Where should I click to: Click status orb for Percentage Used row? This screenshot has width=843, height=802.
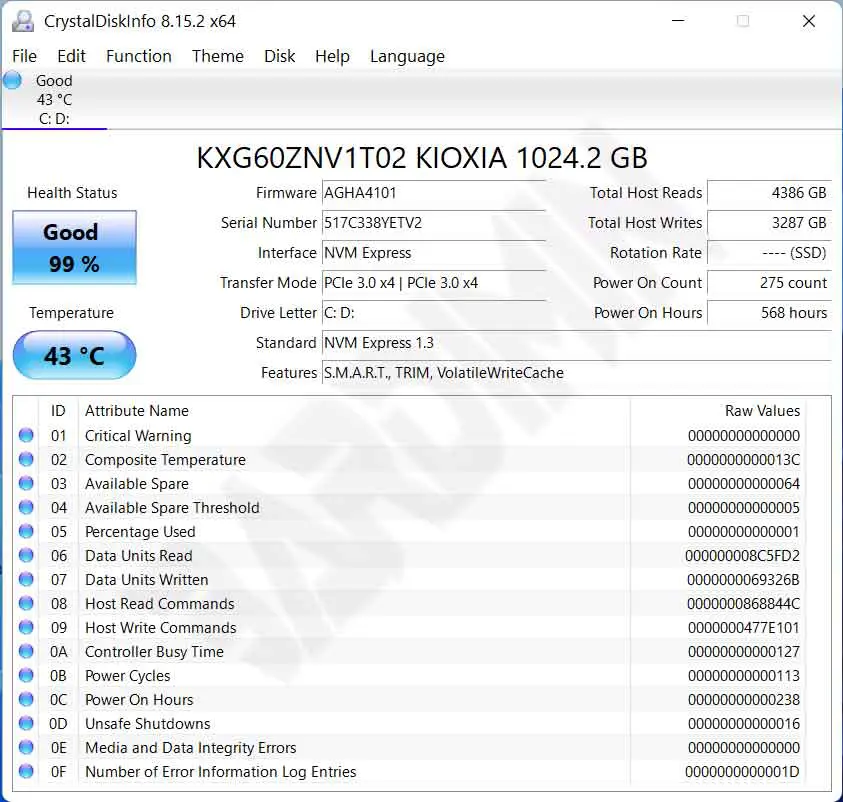pyautogui.click(x=26, y=532)
